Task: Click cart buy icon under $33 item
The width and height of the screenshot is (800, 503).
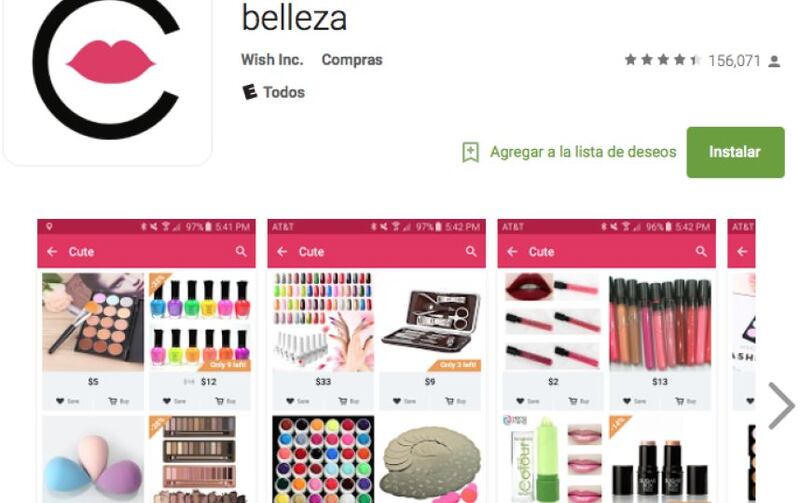Action: tap(343, 401)
